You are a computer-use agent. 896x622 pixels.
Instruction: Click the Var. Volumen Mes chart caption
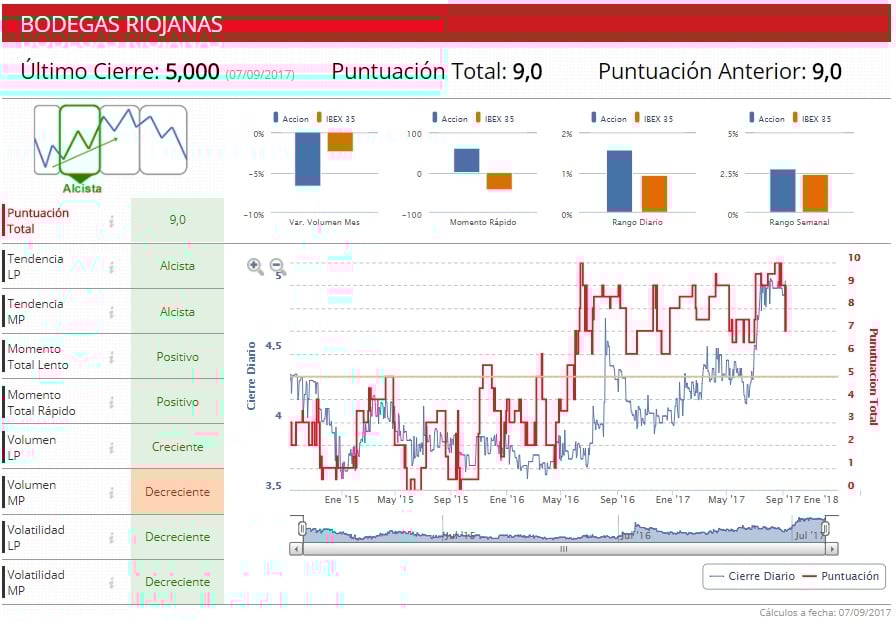325,222
